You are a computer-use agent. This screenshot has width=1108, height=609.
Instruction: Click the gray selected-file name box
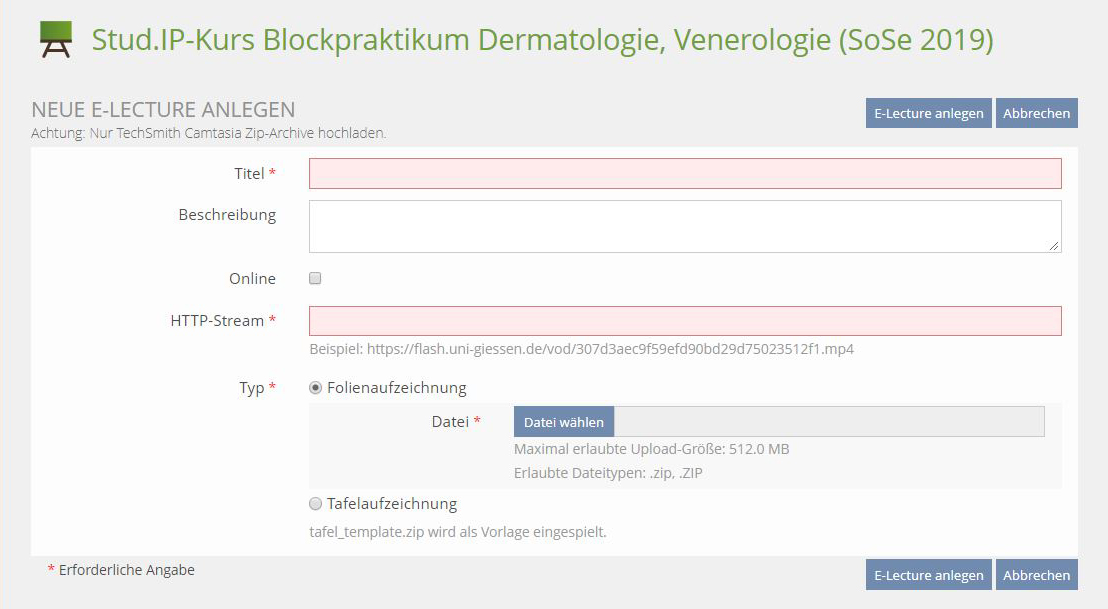829,422
